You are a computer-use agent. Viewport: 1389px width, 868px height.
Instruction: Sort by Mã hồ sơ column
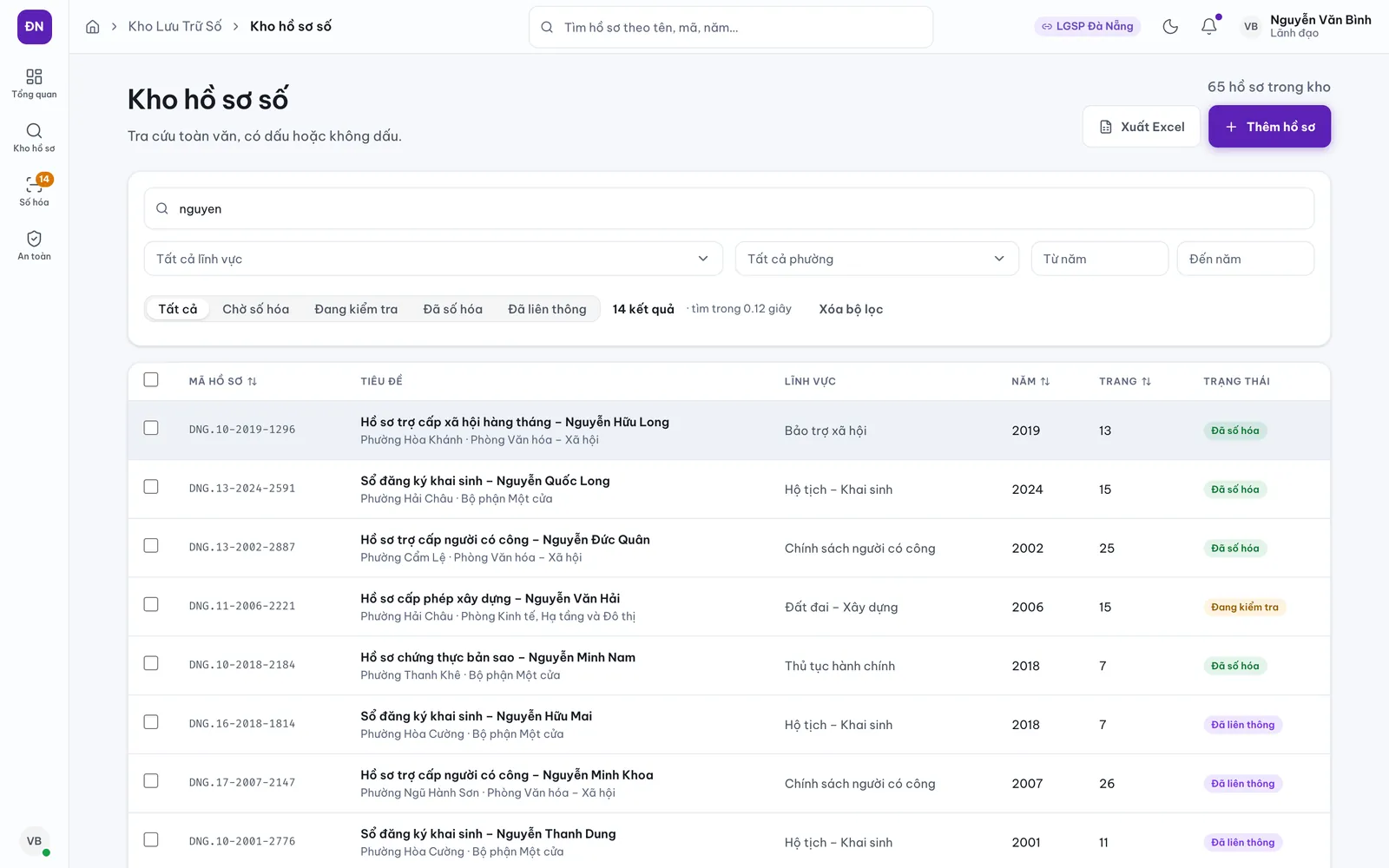pyautogui.click(x=223, y=381)
